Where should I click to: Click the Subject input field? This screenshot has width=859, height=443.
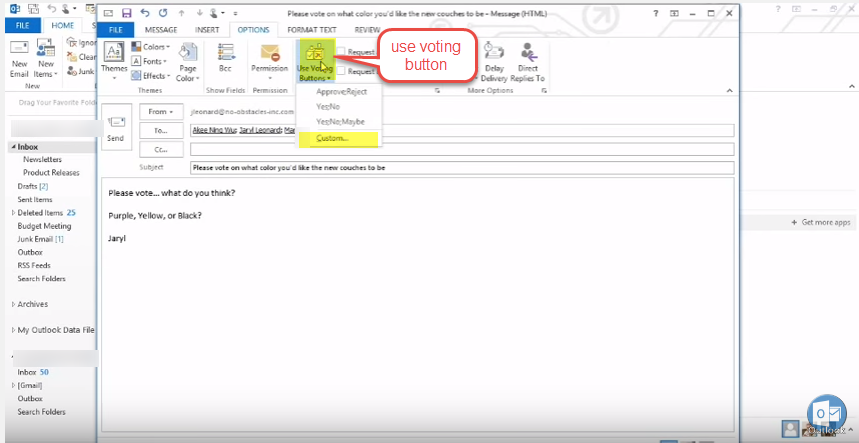pos(462,168)
